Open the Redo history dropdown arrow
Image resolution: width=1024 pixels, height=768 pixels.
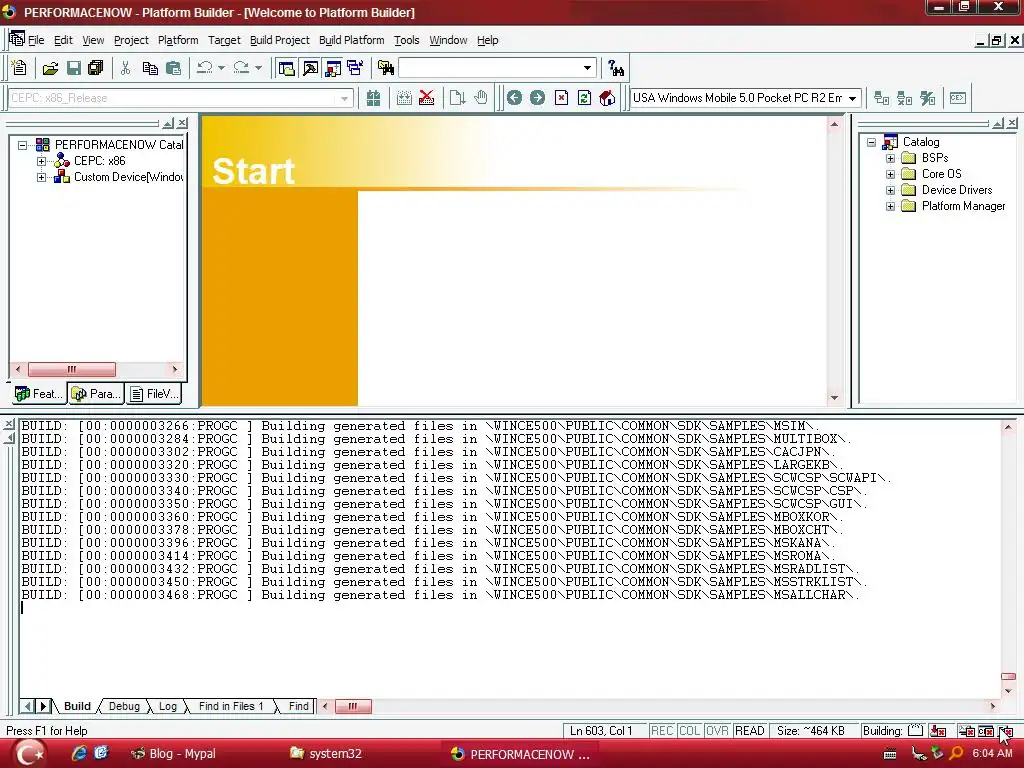pyautogui.click(x=259, y=68)
